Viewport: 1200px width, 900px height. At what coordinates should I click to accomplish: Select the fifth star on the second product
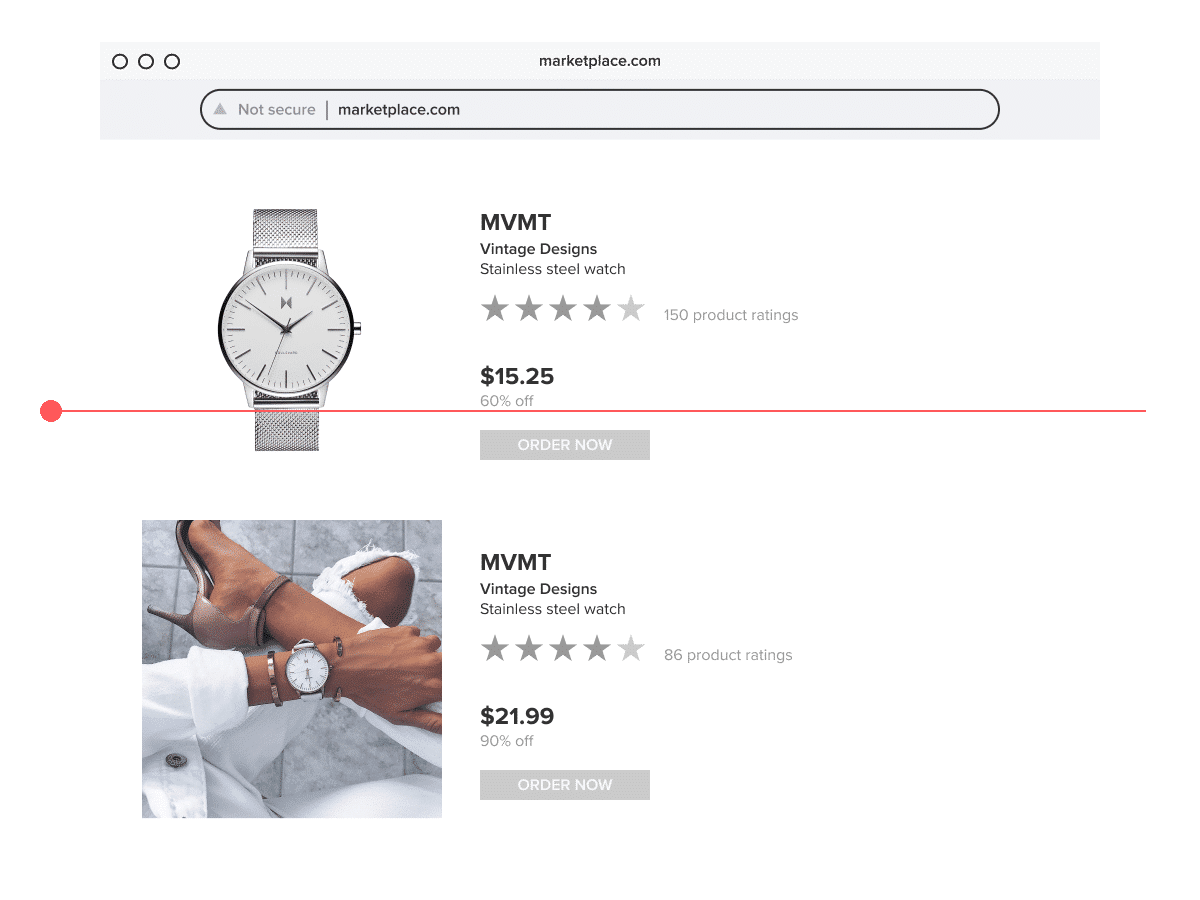coord(631,648)
